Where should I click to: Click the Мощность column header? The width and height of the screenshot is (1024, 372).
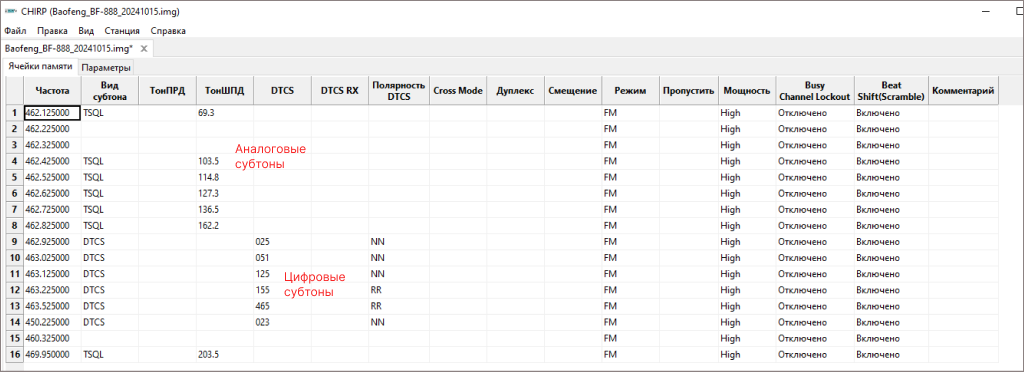pyautogui.click(x=746, y=91)
